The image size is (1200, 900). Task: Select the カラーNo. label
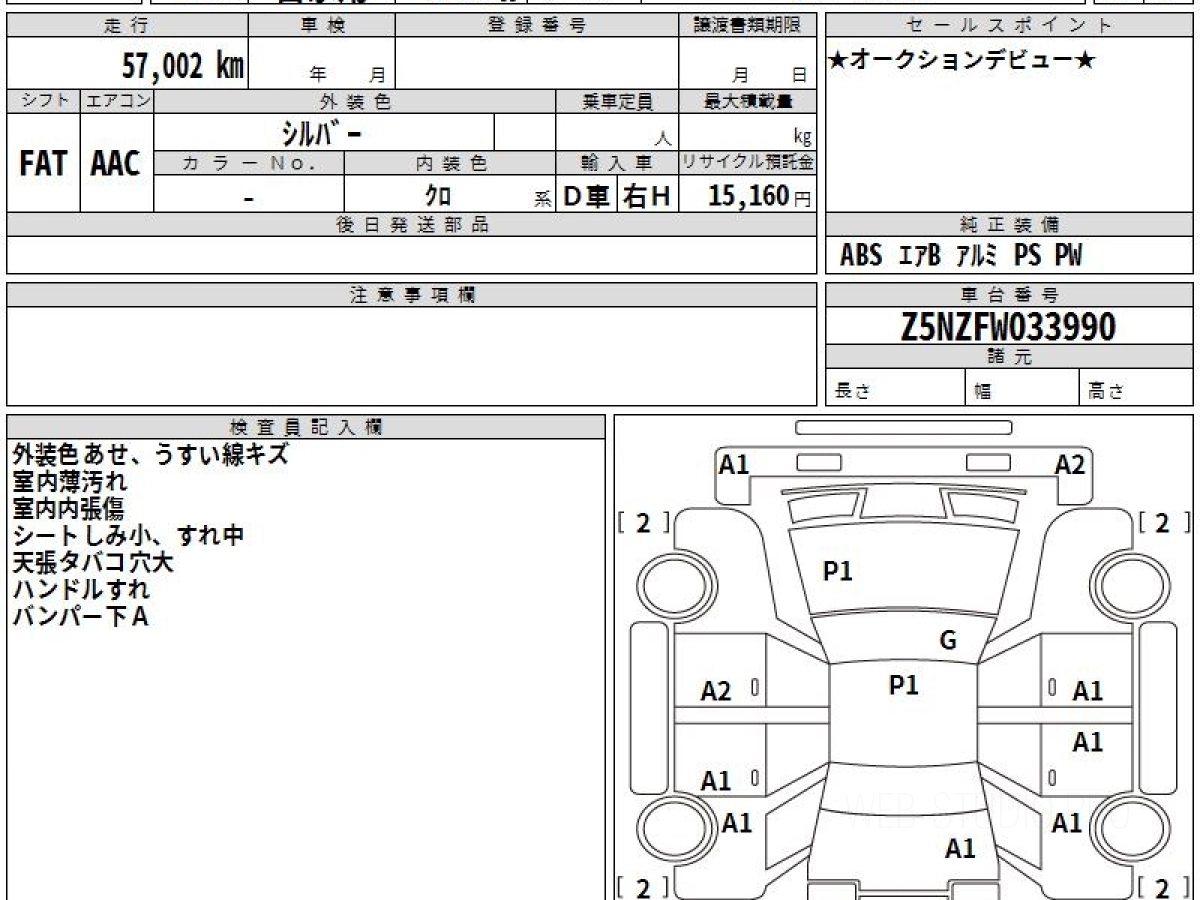[249, 164]
